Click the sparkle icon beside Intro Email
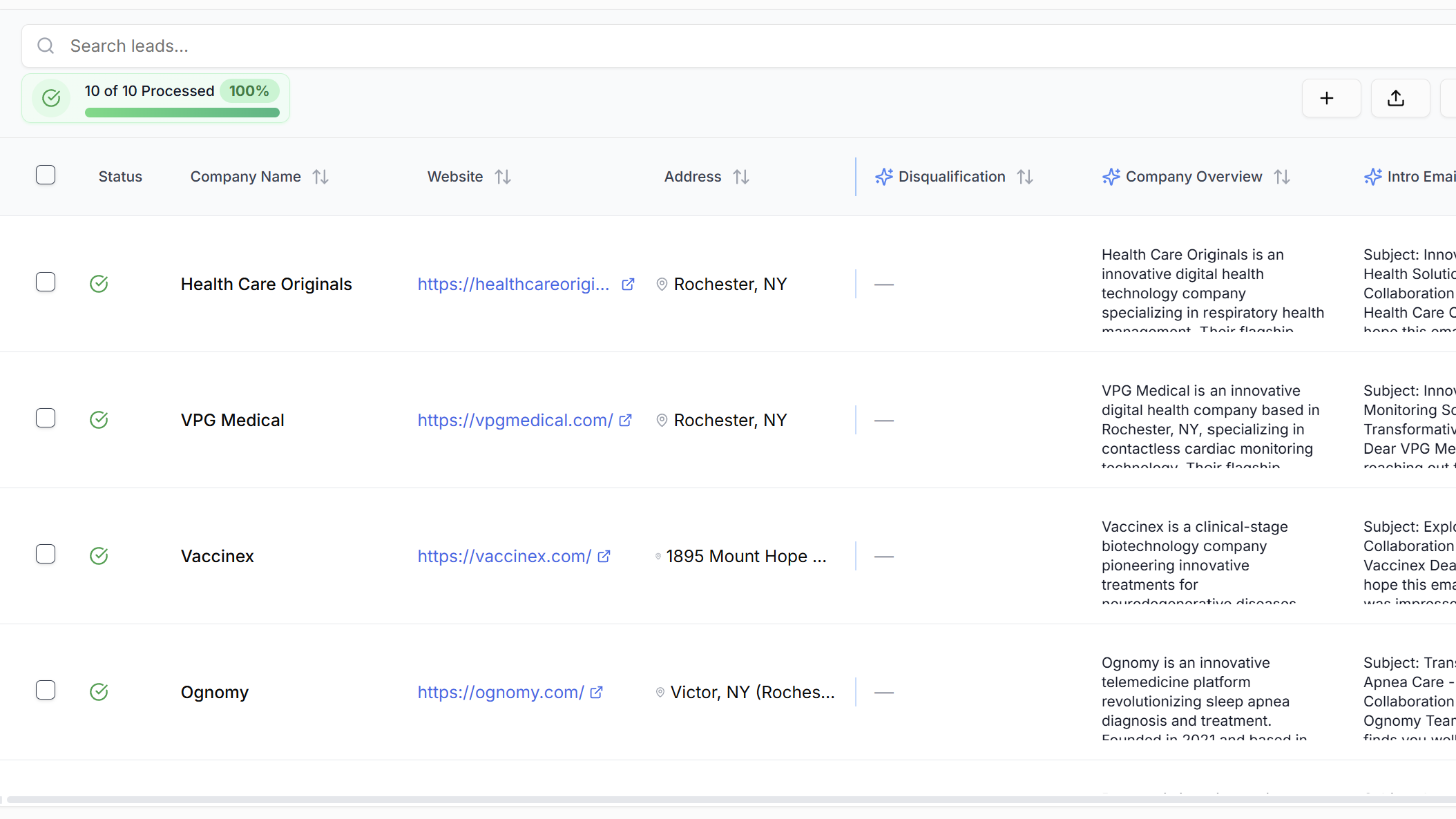Viewport: 1456px width, 819px height. point(1372,177)
